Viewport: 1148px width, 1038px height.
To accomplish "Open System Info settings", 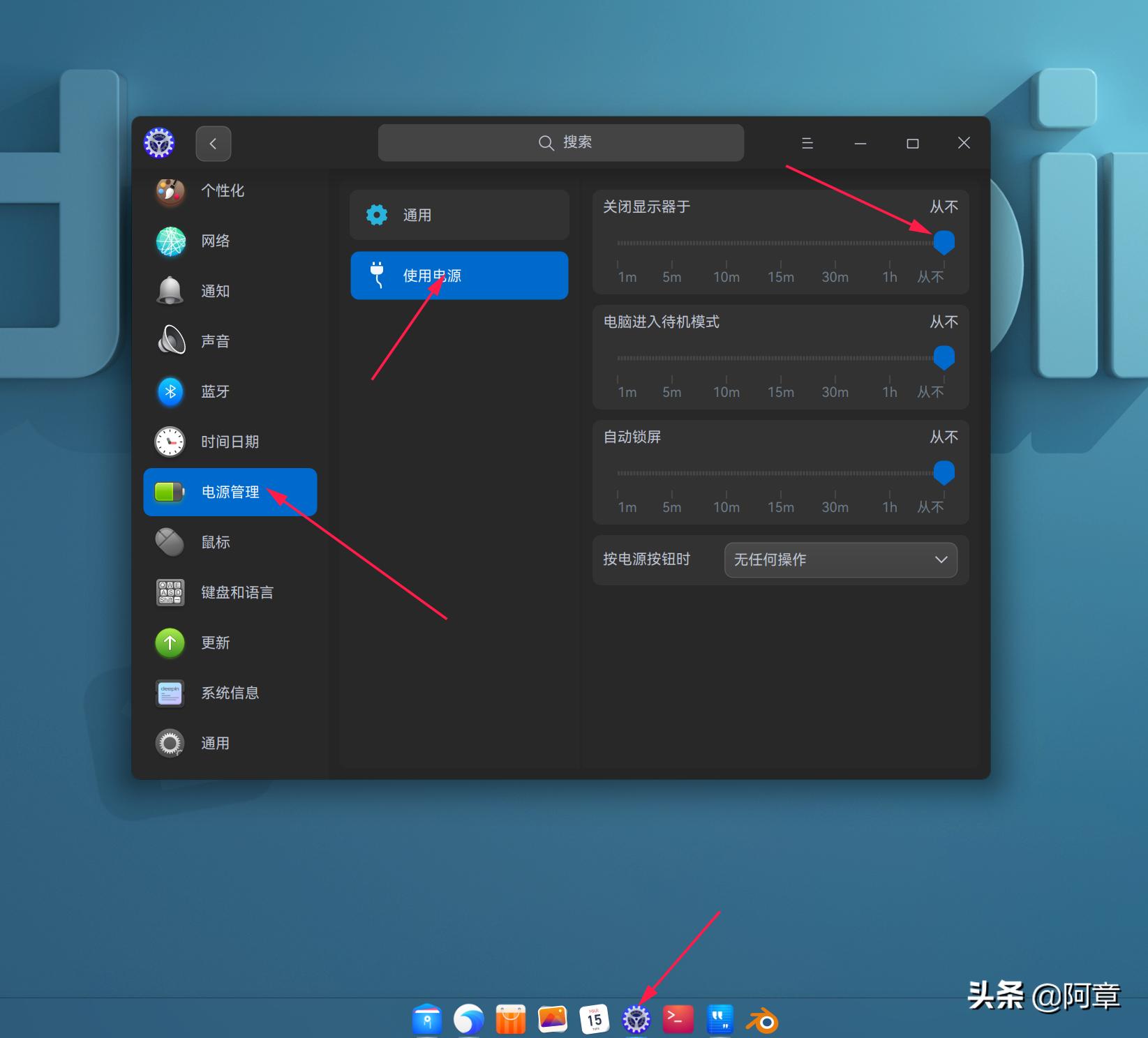I will point(229,693).
